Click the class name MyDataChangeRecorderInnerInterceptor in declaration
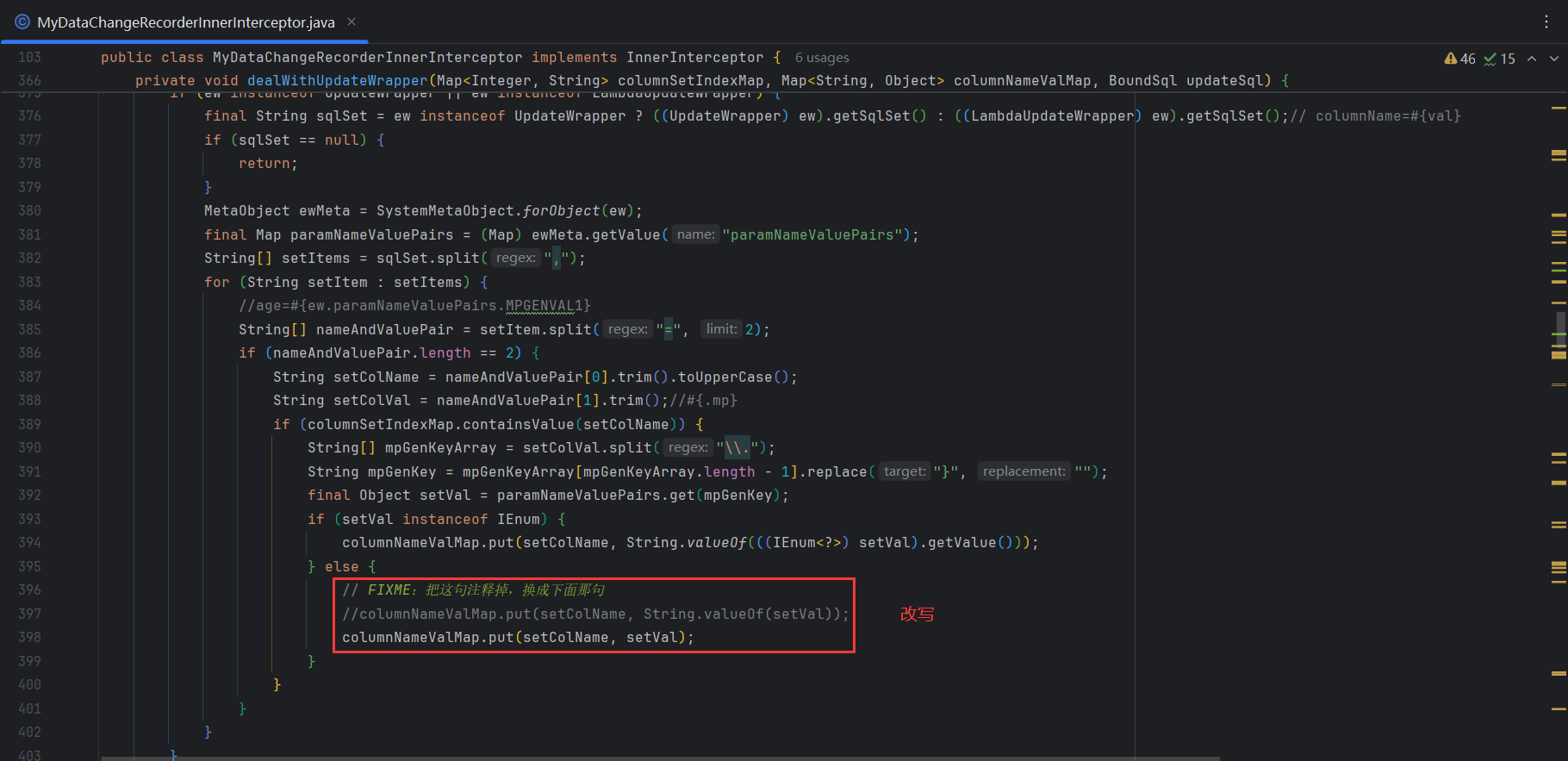The width and height of the screenshot is (1568, 761). (367, 57)
